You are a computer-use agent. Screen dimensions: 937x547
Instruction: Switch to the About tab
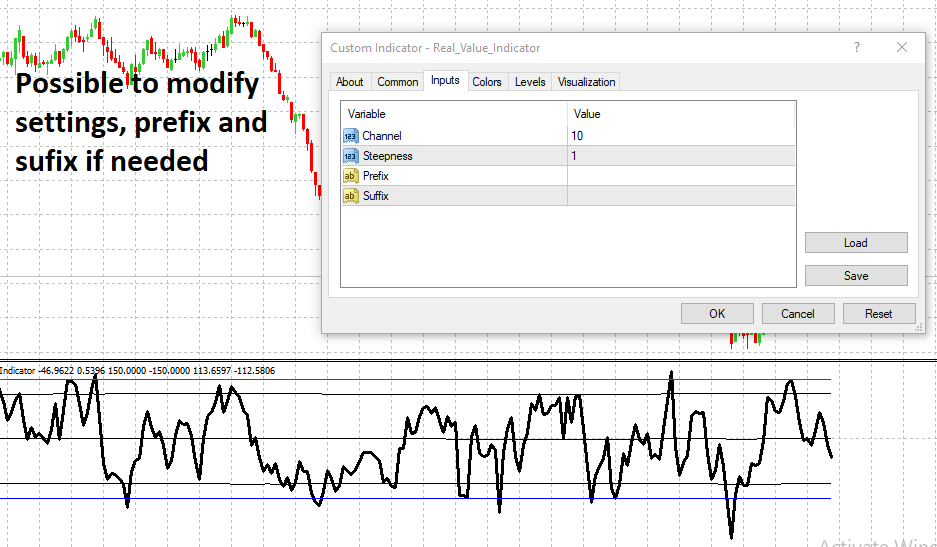pos(350,82)
